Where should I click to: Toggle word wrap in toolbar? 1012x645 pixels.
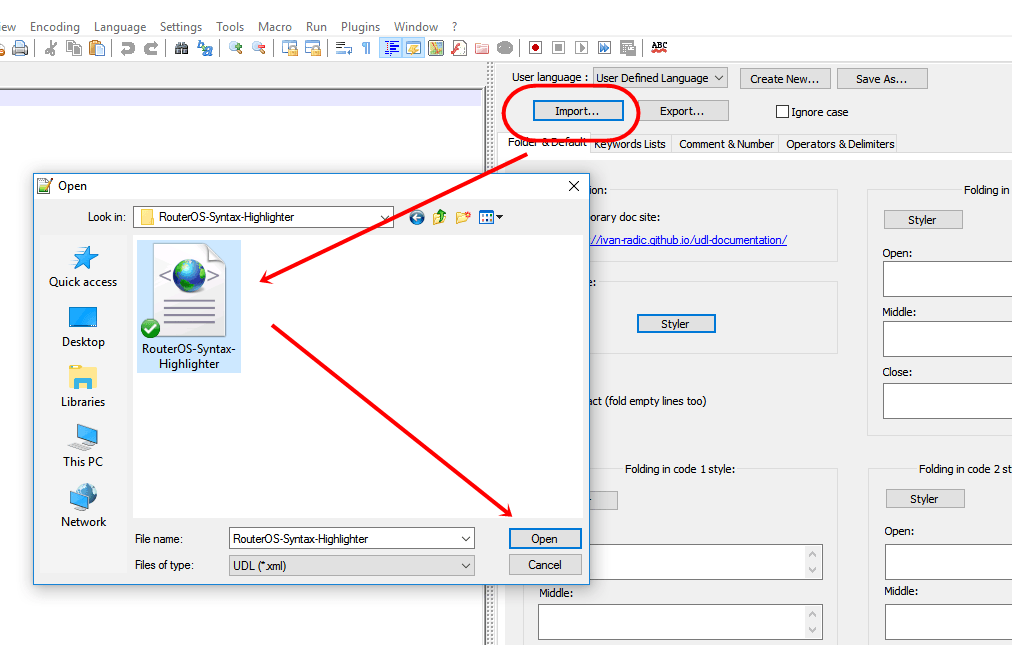[344, 48]
